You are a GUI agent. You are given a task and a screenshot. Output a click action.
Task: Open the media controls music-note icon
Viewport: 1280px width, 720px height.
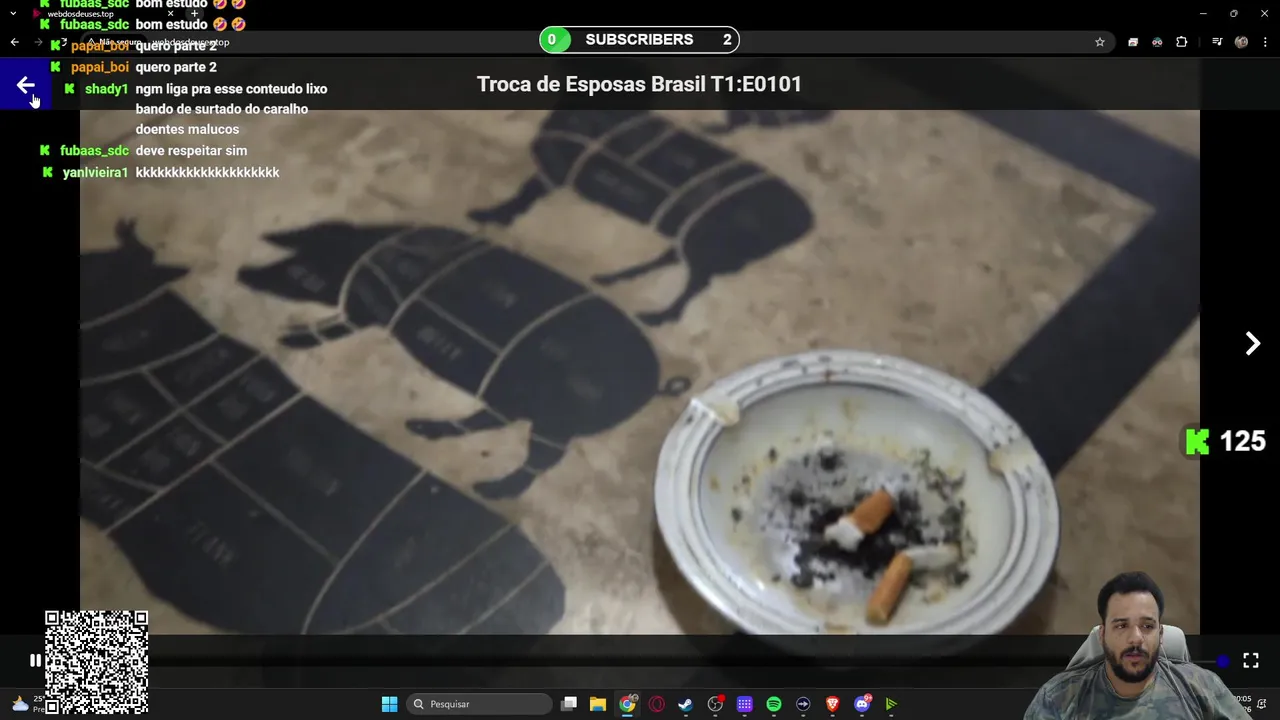coord(1217,42)
